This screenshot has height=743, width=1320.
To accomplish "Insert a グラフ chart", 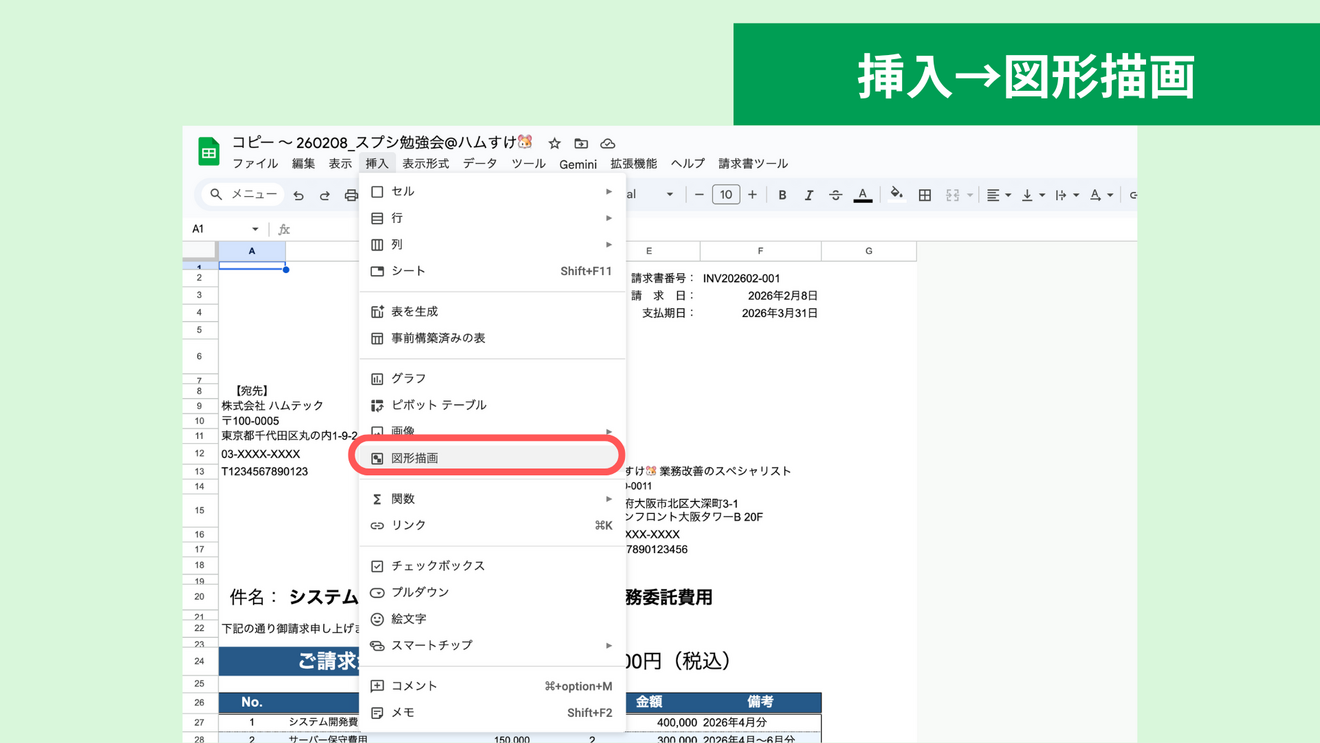I will pos(492,378).
